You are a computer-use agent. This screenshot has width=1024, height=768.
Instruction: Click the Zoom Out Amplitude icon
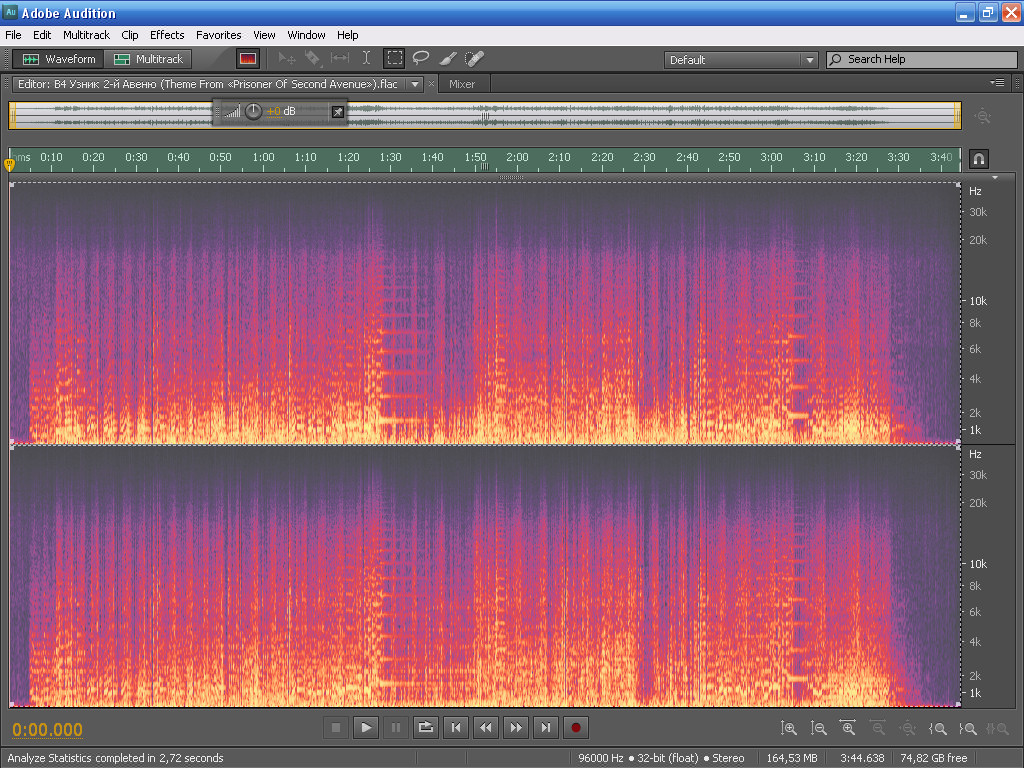(x=819, y=729)
